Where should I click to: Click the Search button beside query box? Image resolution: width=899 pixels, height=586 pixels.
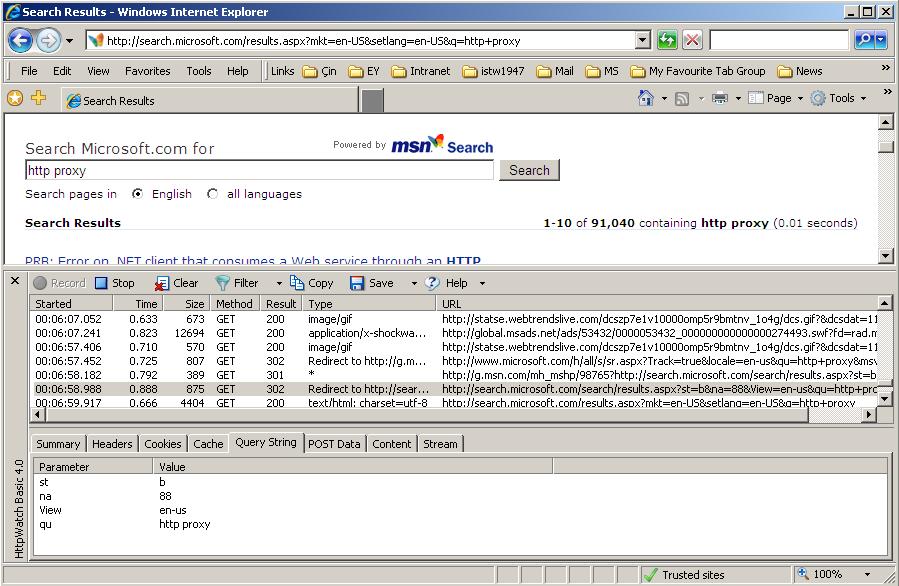pyautogui.click(x=529, y=170)
